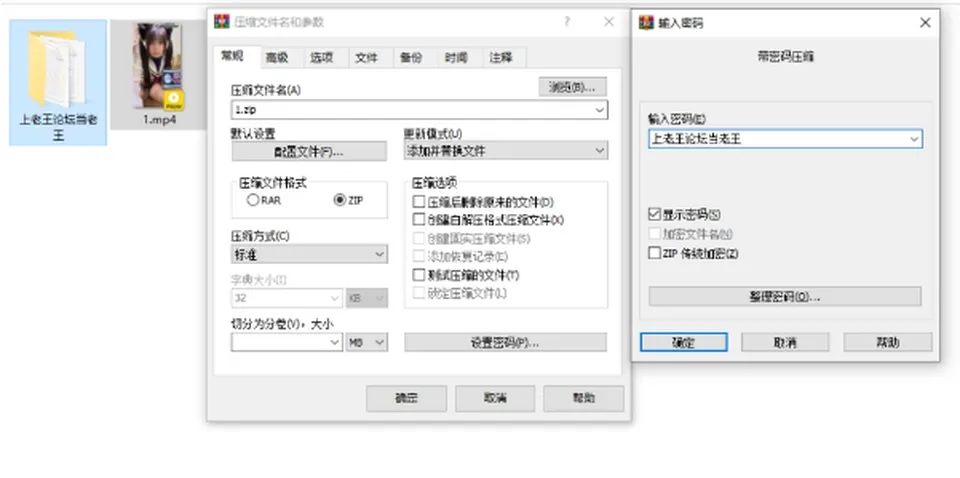960x478 pixels.
Task: Close the 压缩文件名和参数 dialog
Action: (609, 22)
